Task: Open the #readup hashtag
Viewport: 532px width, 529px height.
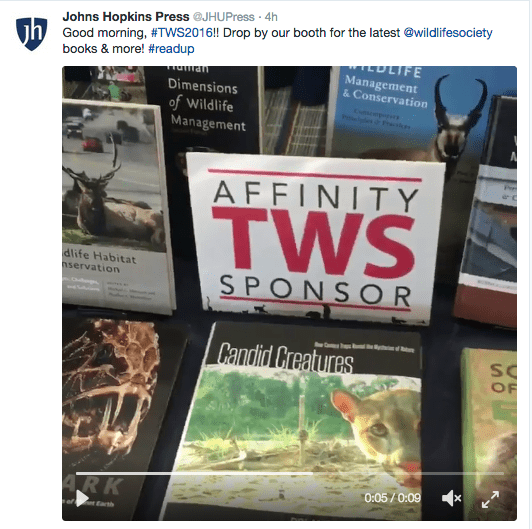Action: [171, 49]
